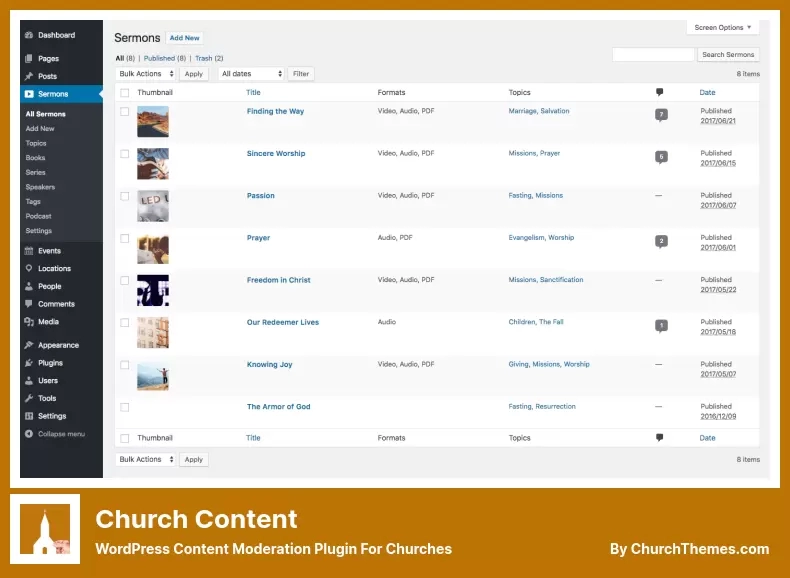Open the Finding the Way sermon title link
The height and width of the screenshot is (578, 790).
(x=275, y=111)
